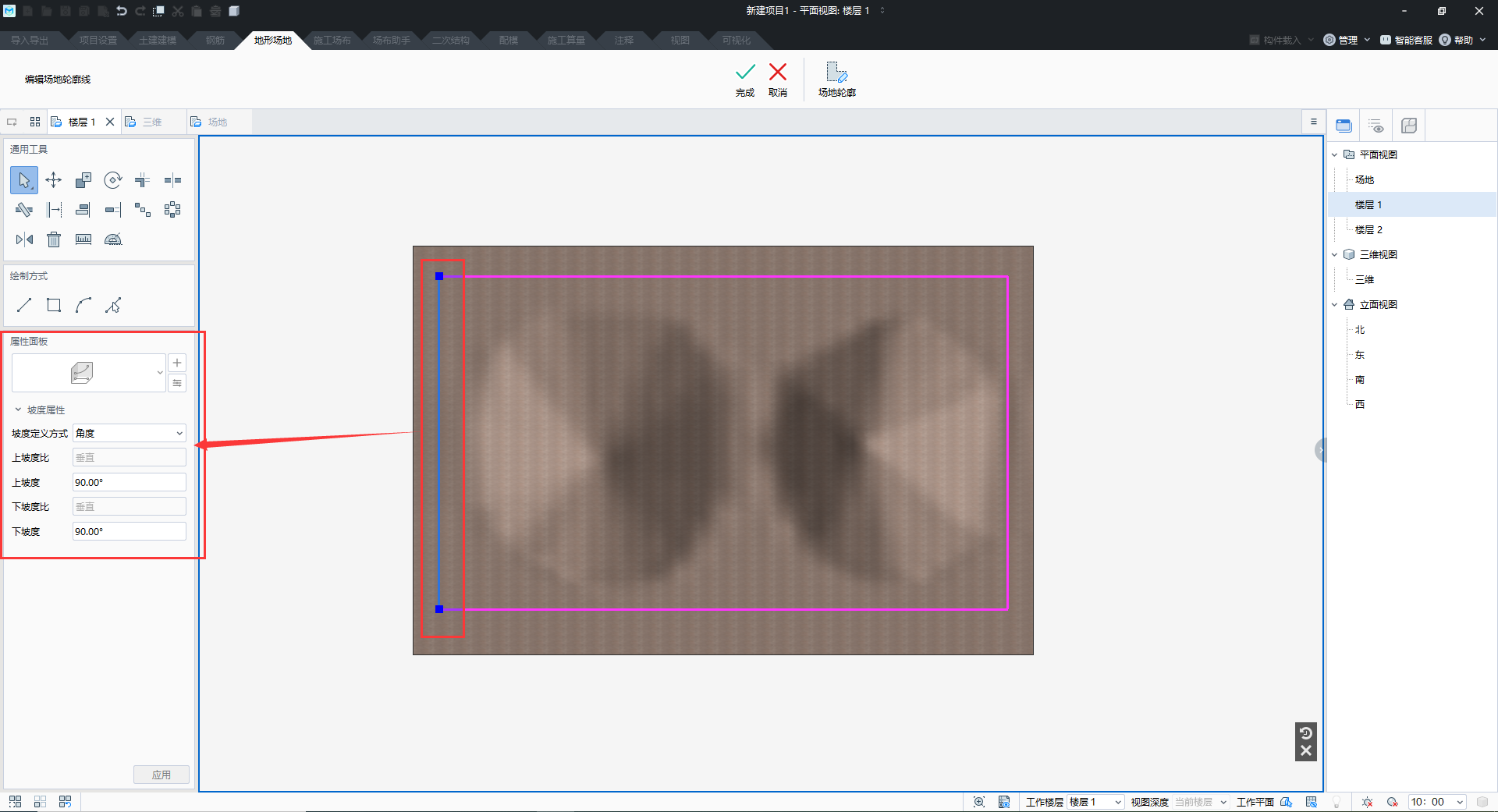Image resolution: width=1498 pixels, height=812 pixels.
Task: Activate the radial array tool
Action: 172,210
